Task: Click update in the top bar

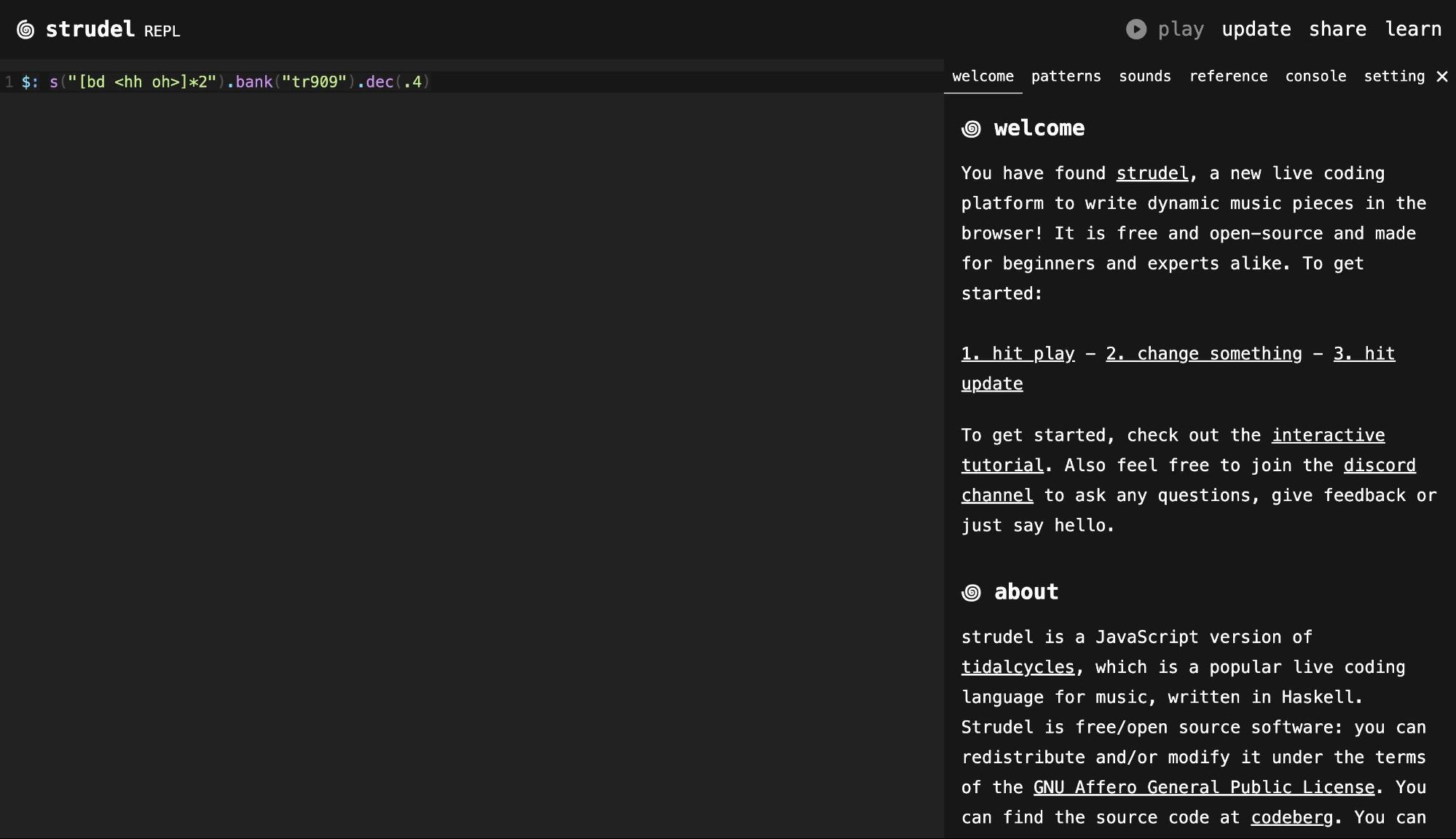Action: (1256, 29)
